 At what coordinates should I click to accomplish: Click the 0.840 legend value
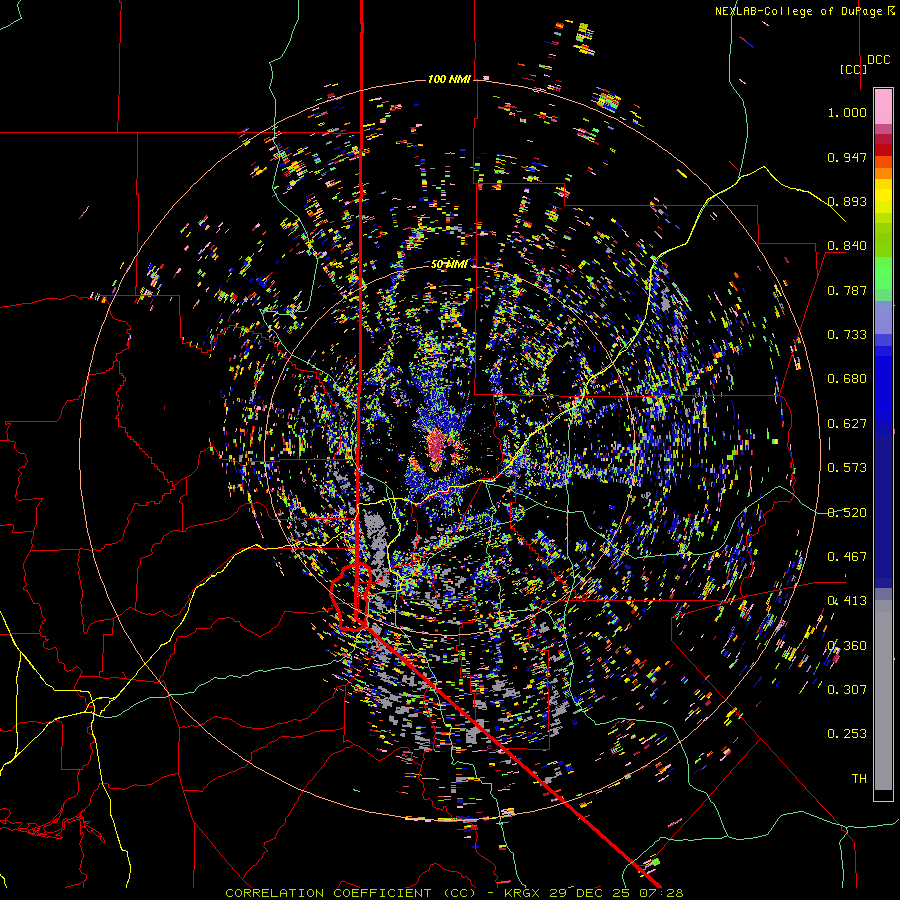(847, 246)
